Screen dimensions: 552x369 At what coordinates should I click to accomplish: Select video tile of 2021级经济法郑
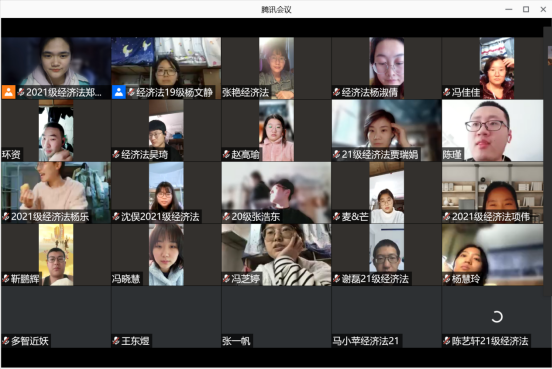pyautogui.click(x=56, y=68)
